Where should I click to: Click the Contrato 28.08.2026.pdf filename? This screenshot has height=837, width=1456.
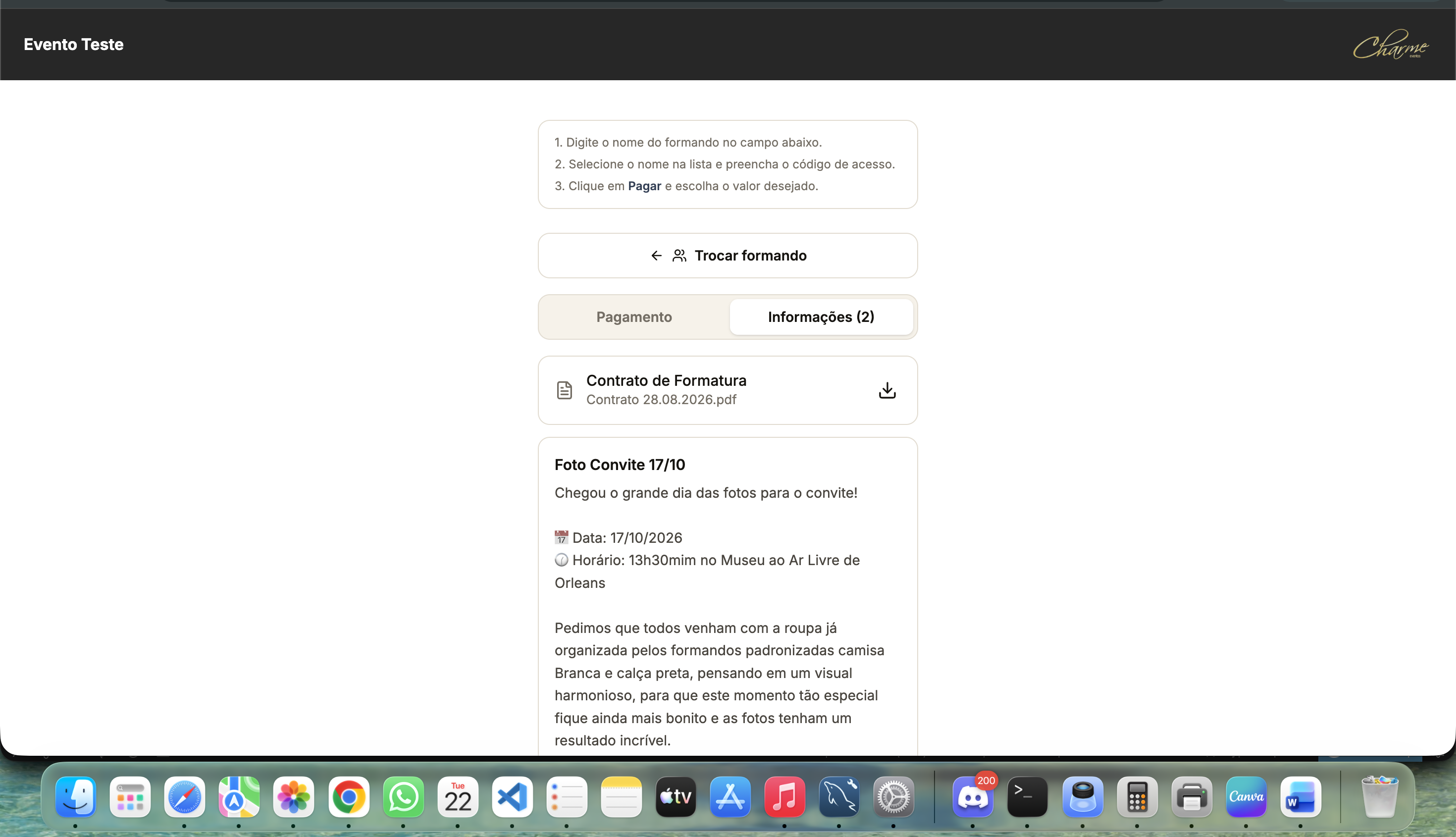point(661,400)
